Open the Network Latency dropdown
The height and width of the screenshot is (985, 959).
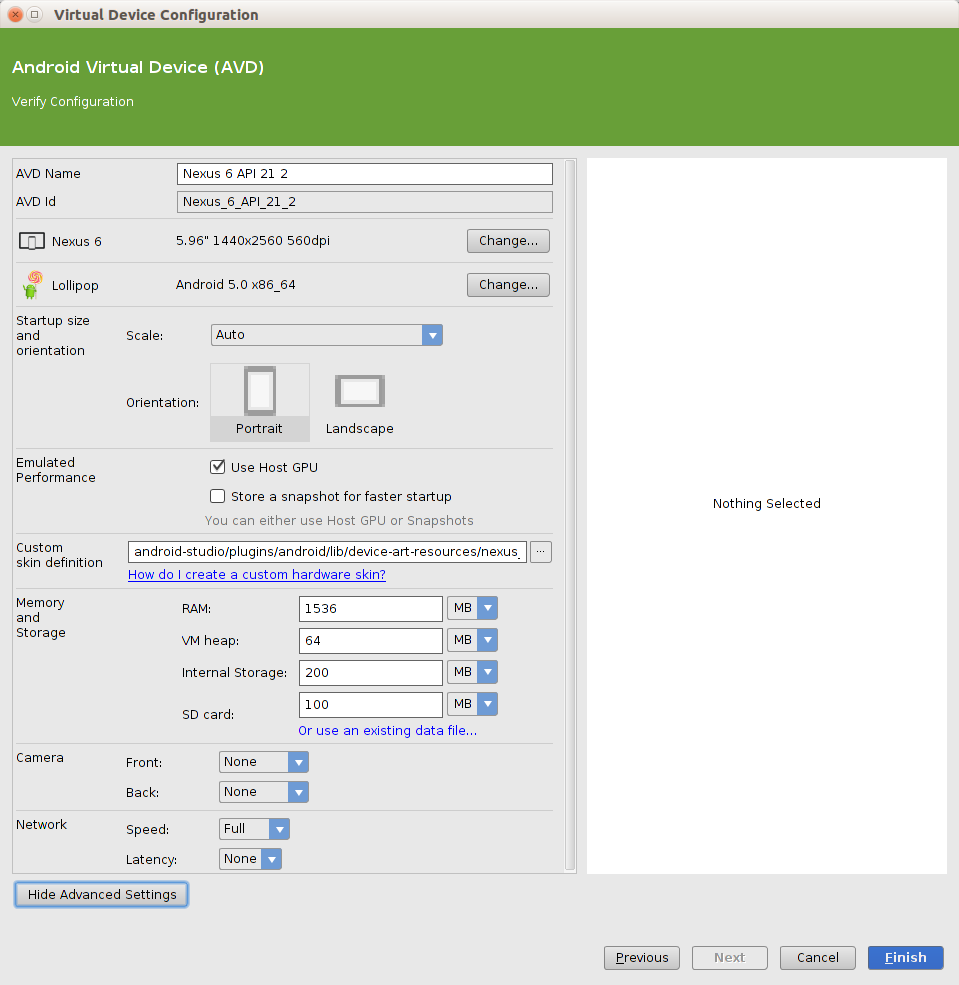click(250, 859)
